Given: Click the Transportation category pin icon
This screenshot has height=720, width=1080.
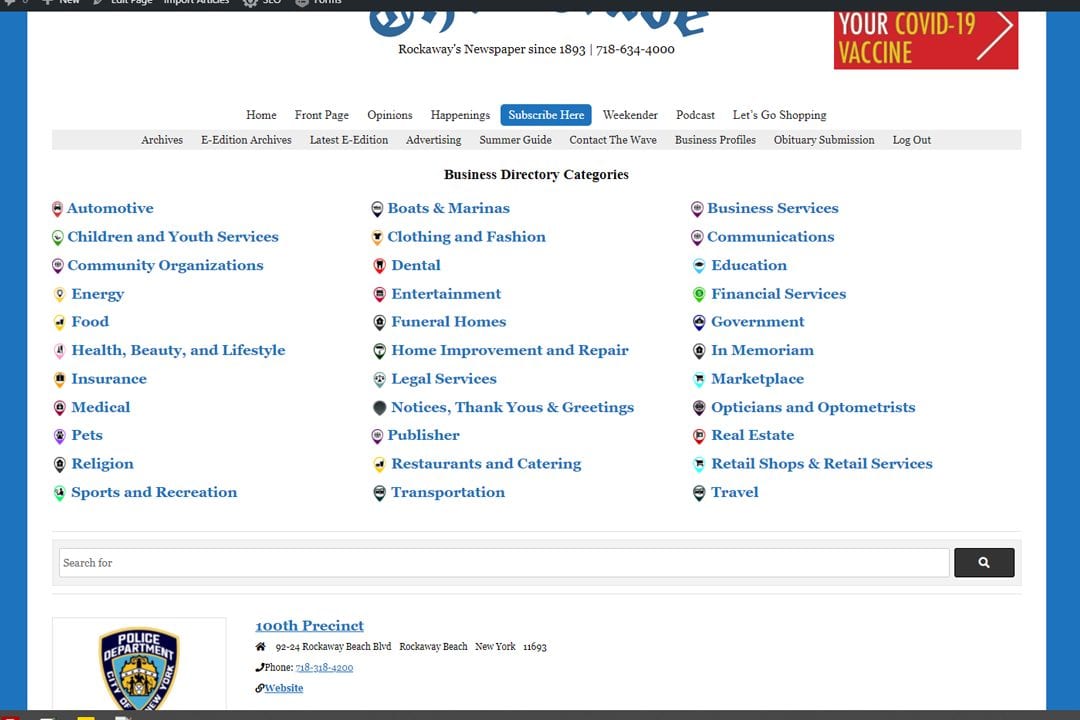Looking at the screenshot, I should 379,493.
